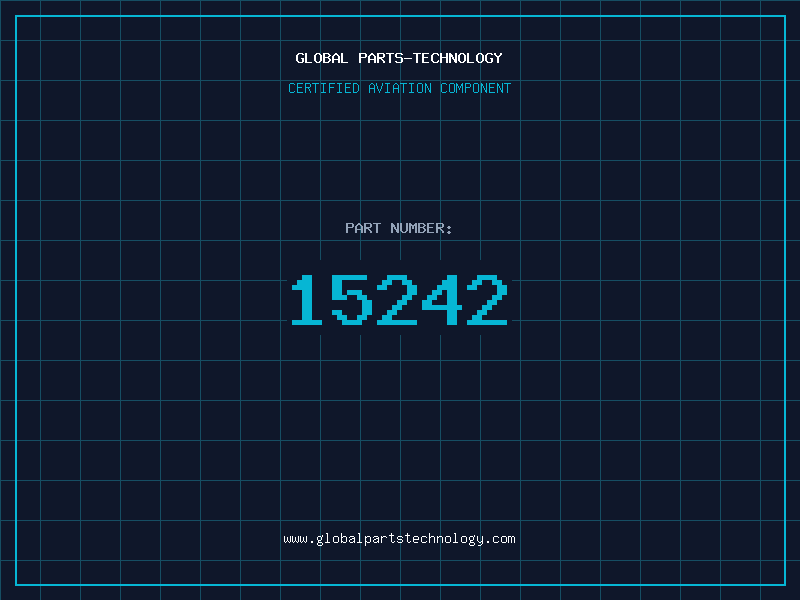Select the digit 4 of the part number
Image resolution: width=800 pixels, height=600 pixels.
pos(442,299)
